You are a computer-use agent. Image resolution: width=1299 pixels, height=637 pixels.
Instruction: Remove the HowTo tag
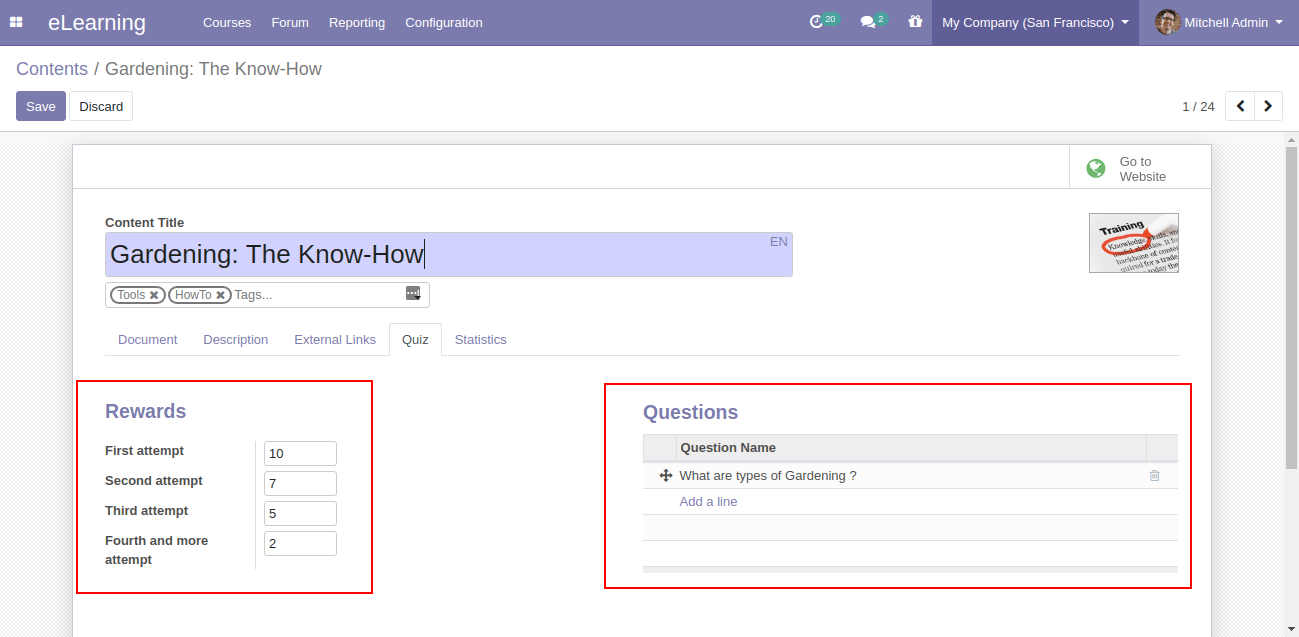click(x=221, y=295)
